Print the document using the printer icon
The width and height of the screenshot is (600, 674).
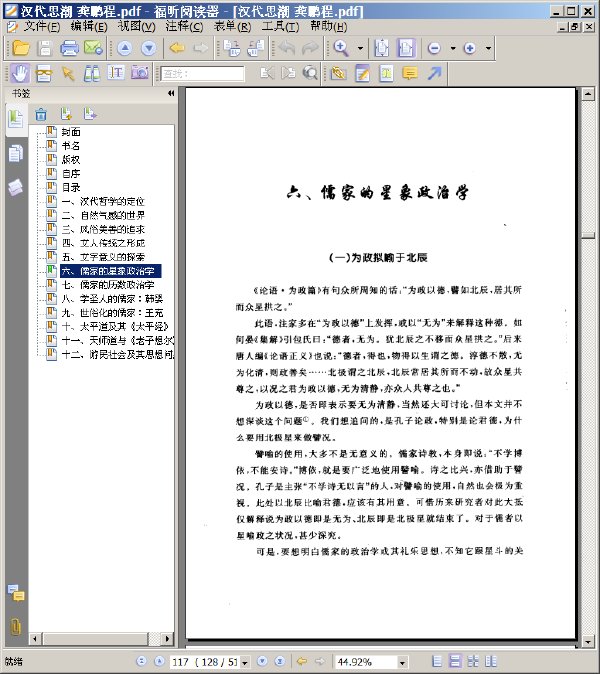coord(69,48)
